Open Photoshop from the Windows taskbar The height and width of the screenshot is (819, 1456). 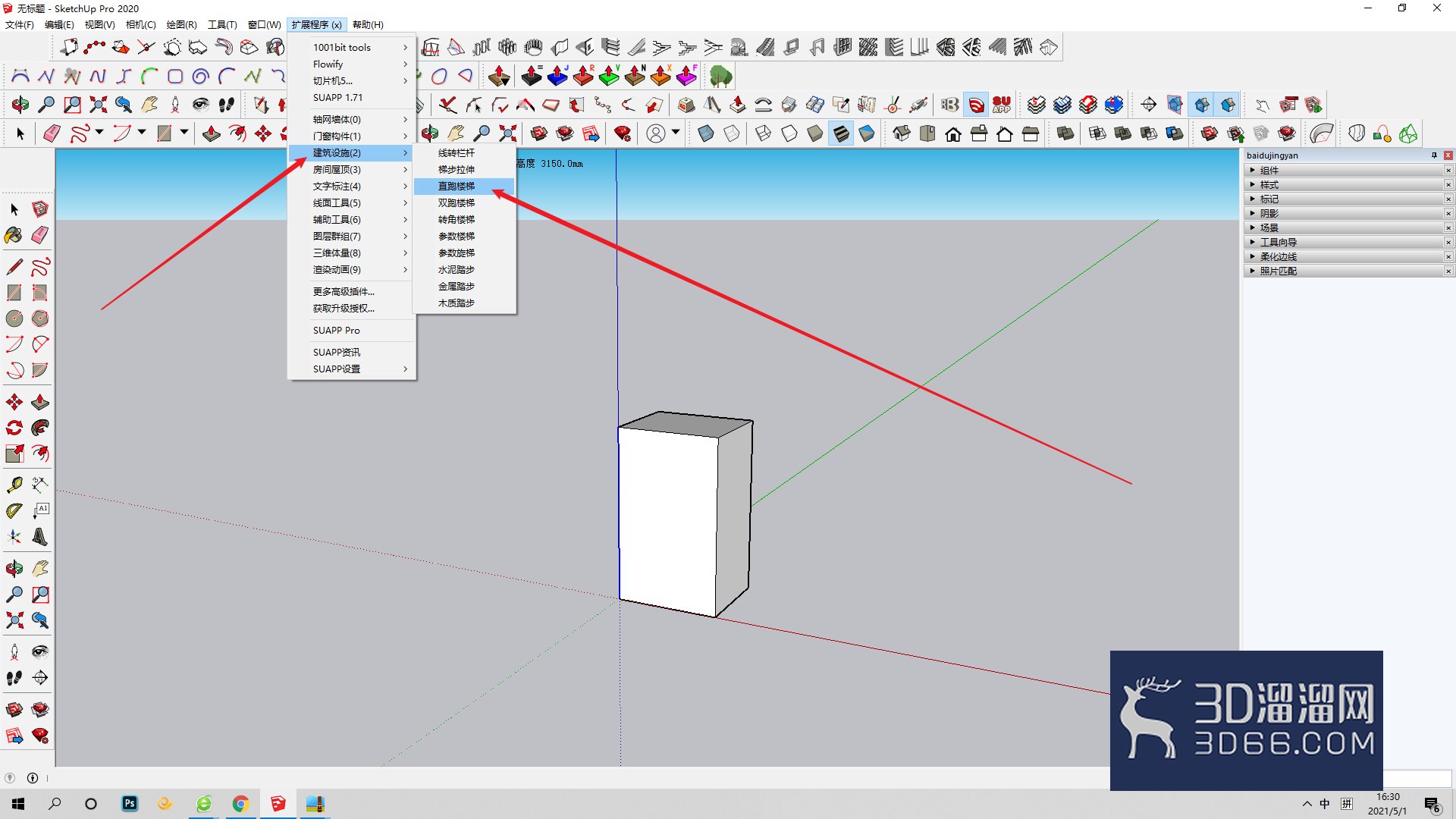130,804
